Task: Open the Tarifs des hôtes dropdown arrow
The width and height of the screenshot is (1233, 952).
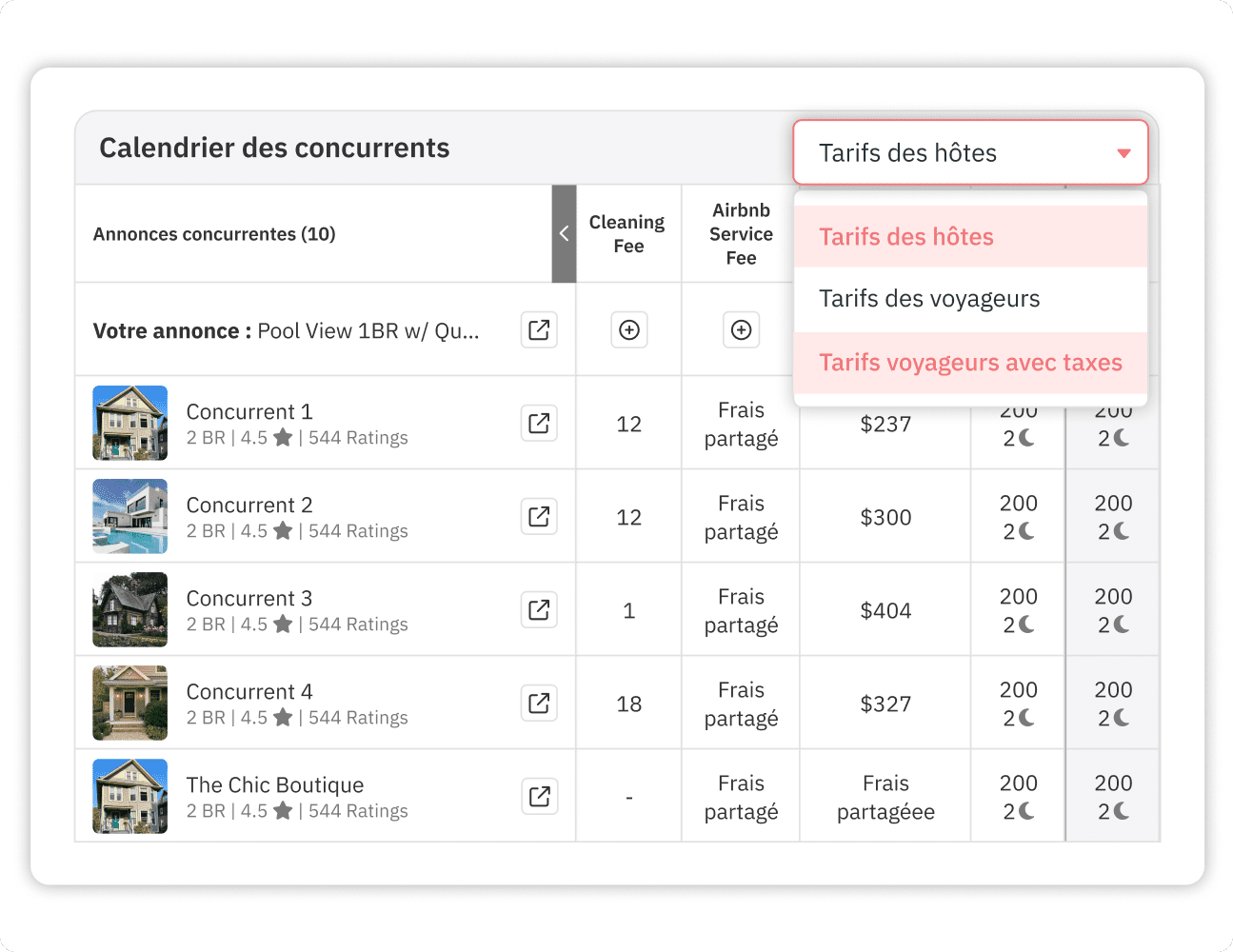Action: tap(1124, 152)
